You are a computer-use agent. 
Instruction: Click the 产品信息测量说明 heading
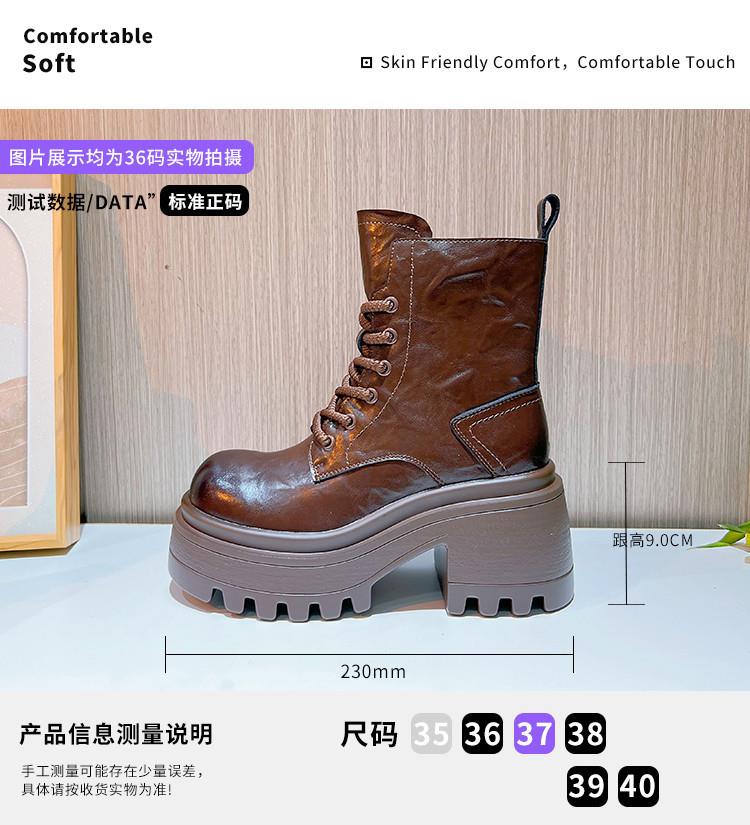coord(116,734)
